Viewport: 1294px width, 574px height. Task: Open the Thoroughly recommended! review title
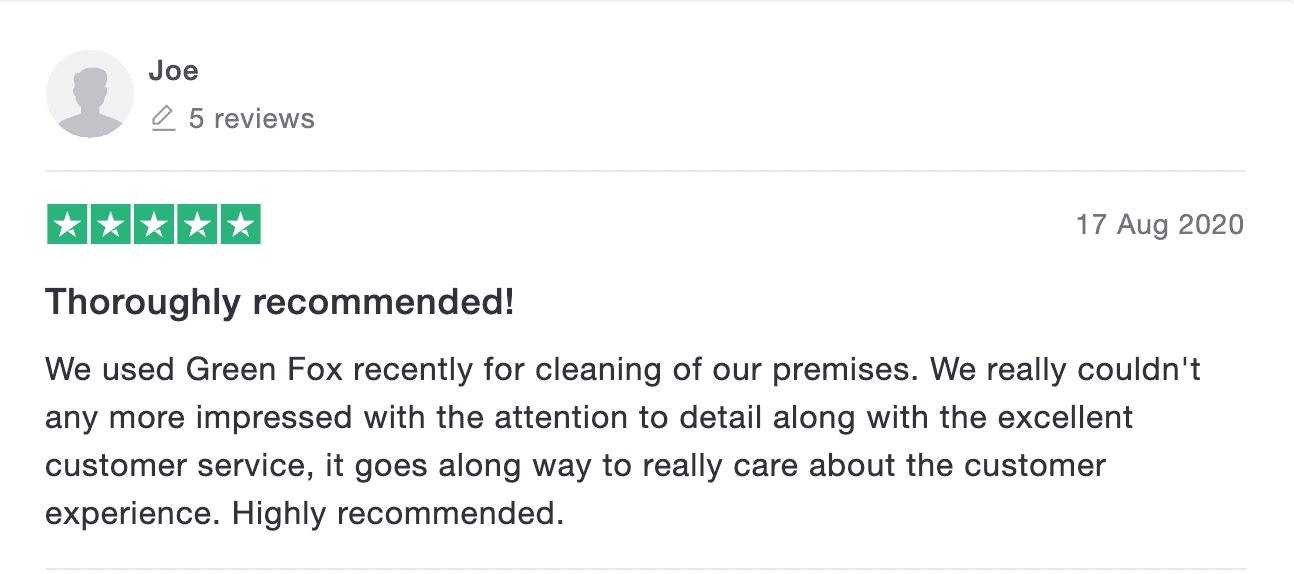coord(280,302)
